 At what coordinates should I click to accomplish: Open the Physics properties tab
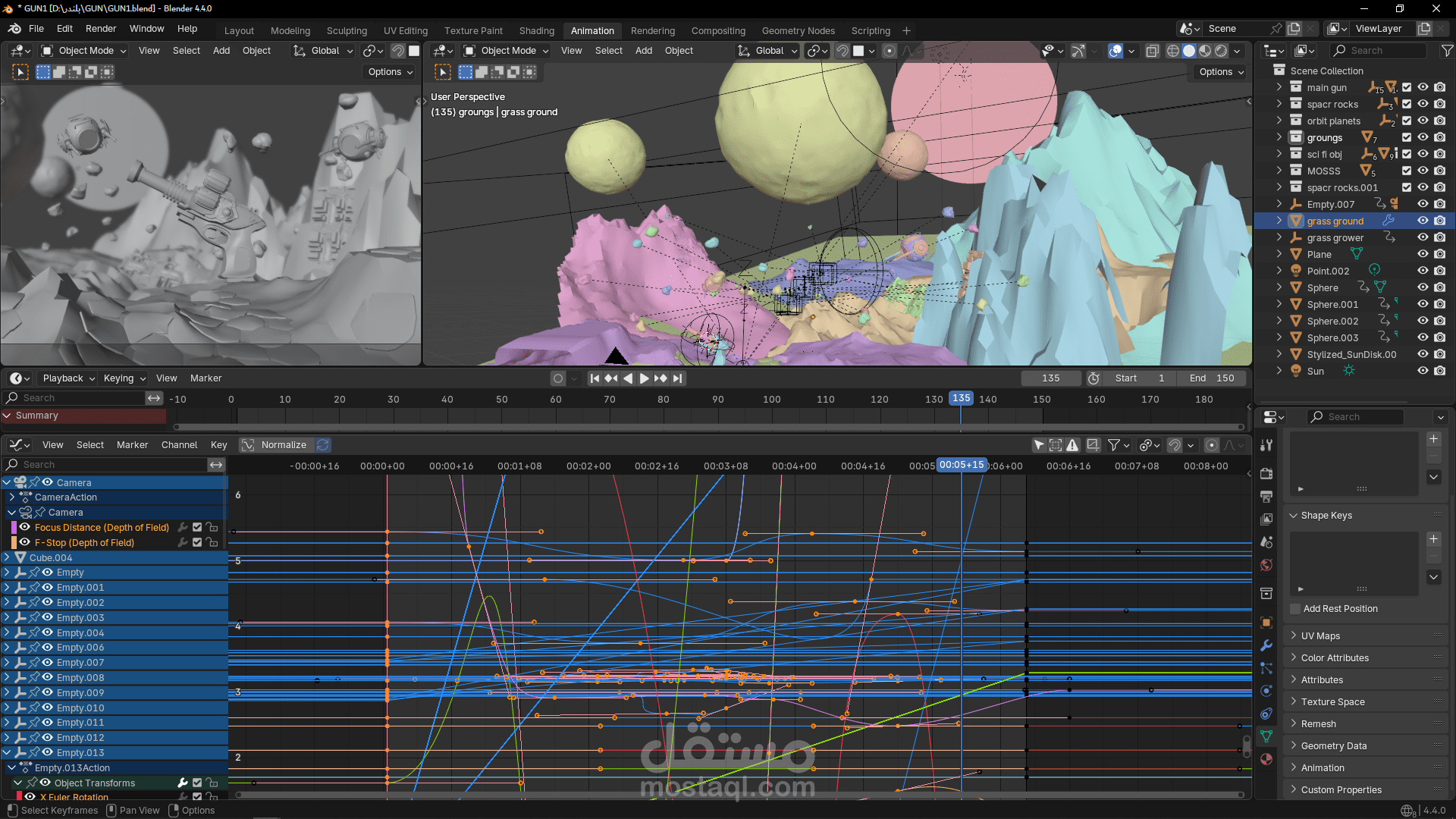(1266, 691)
